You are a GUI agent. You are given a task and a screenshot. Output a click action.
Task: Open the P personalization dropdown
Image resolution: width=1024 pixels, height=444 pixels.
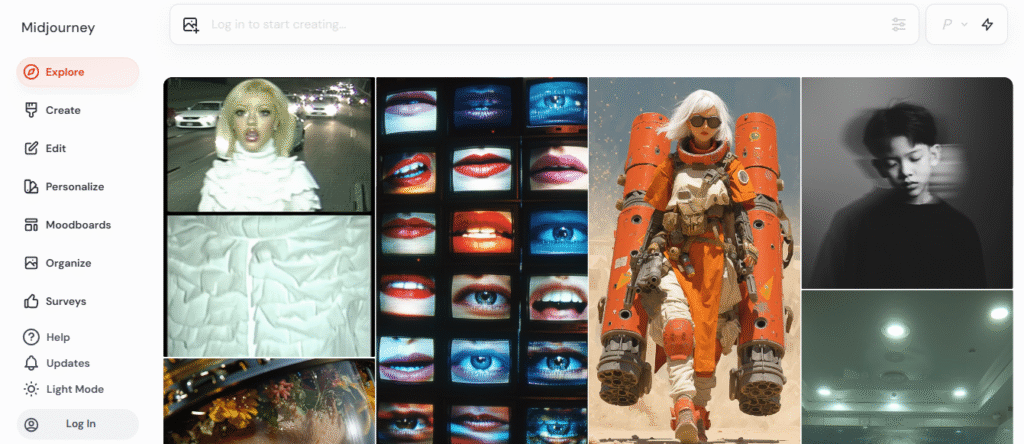coord(953,25)
